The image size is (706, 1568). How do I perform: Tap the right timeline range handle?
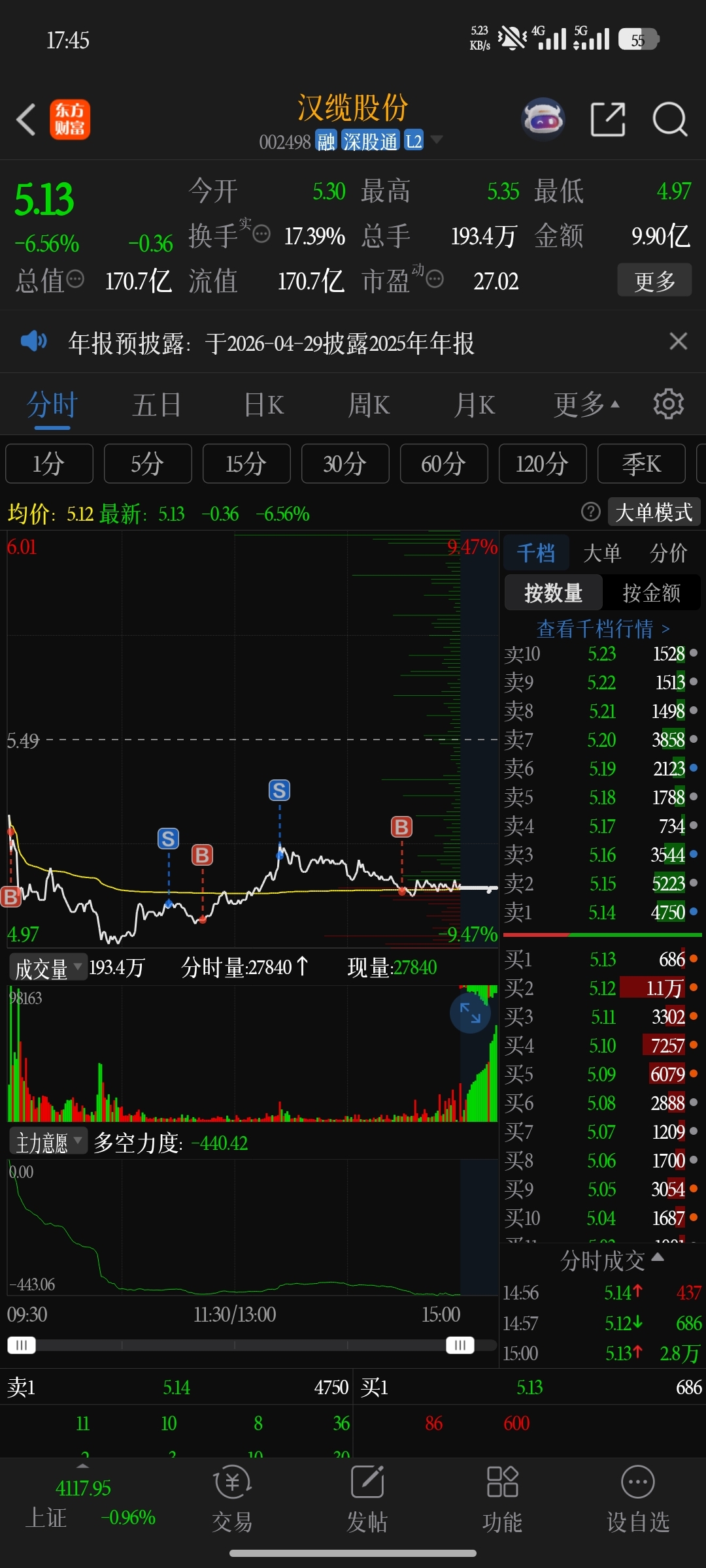(x=460, y=1345)
